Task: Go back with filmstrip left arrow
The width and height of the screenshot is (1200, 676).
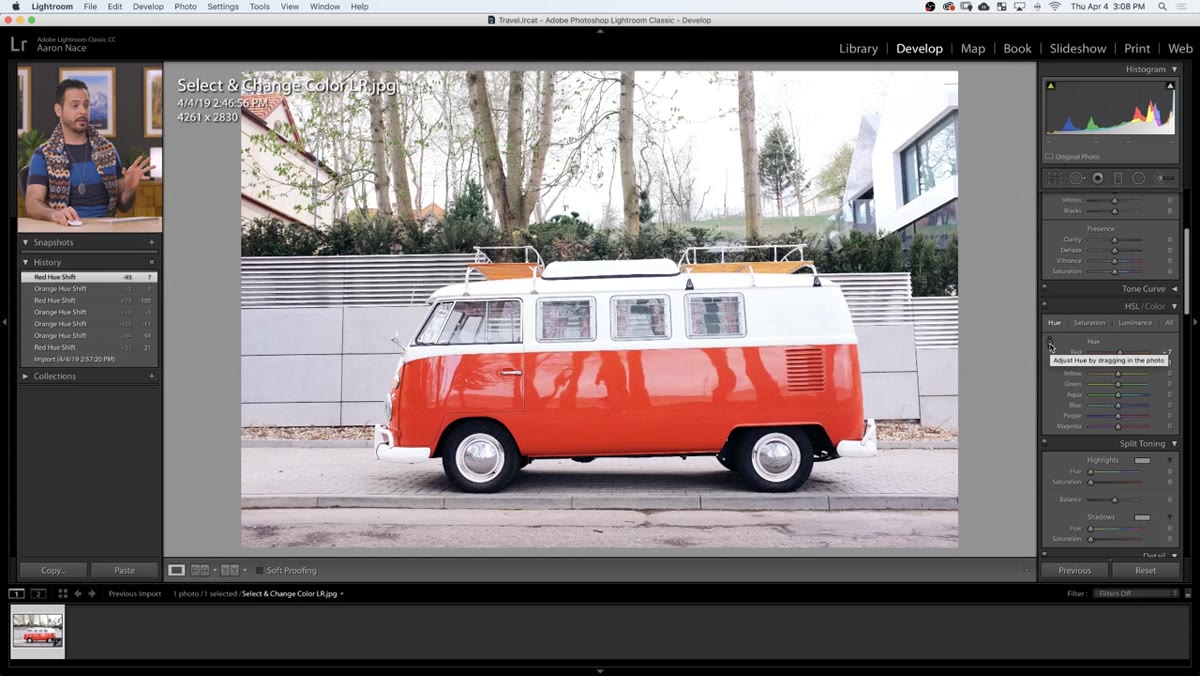Action: coord(78,594)
